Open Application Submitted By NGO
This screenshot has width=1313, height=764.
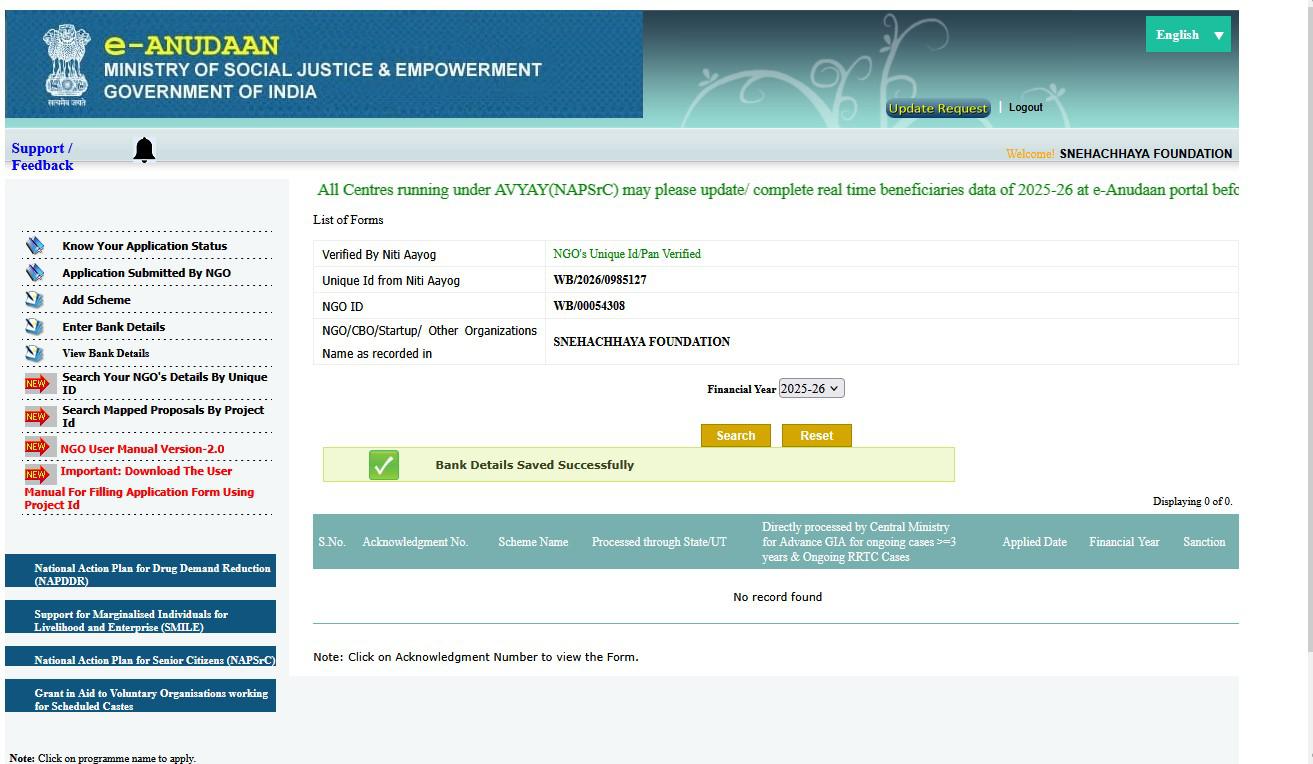click(146, 273)
